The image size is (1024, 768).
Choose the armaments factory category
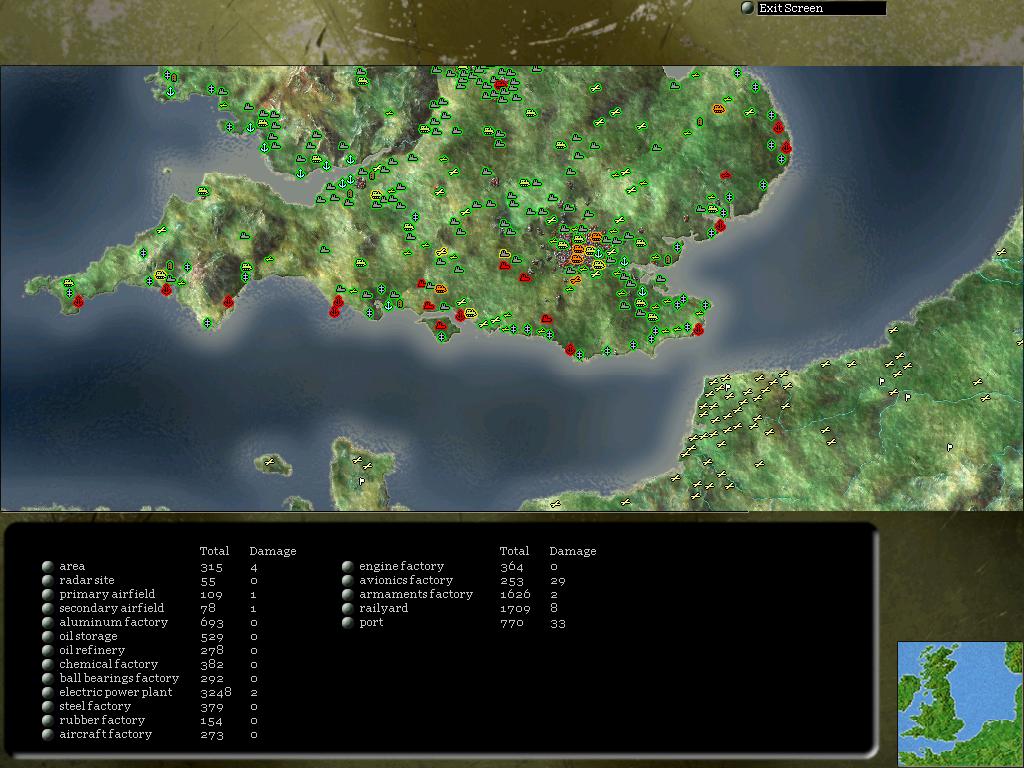[x=347, y=594]
